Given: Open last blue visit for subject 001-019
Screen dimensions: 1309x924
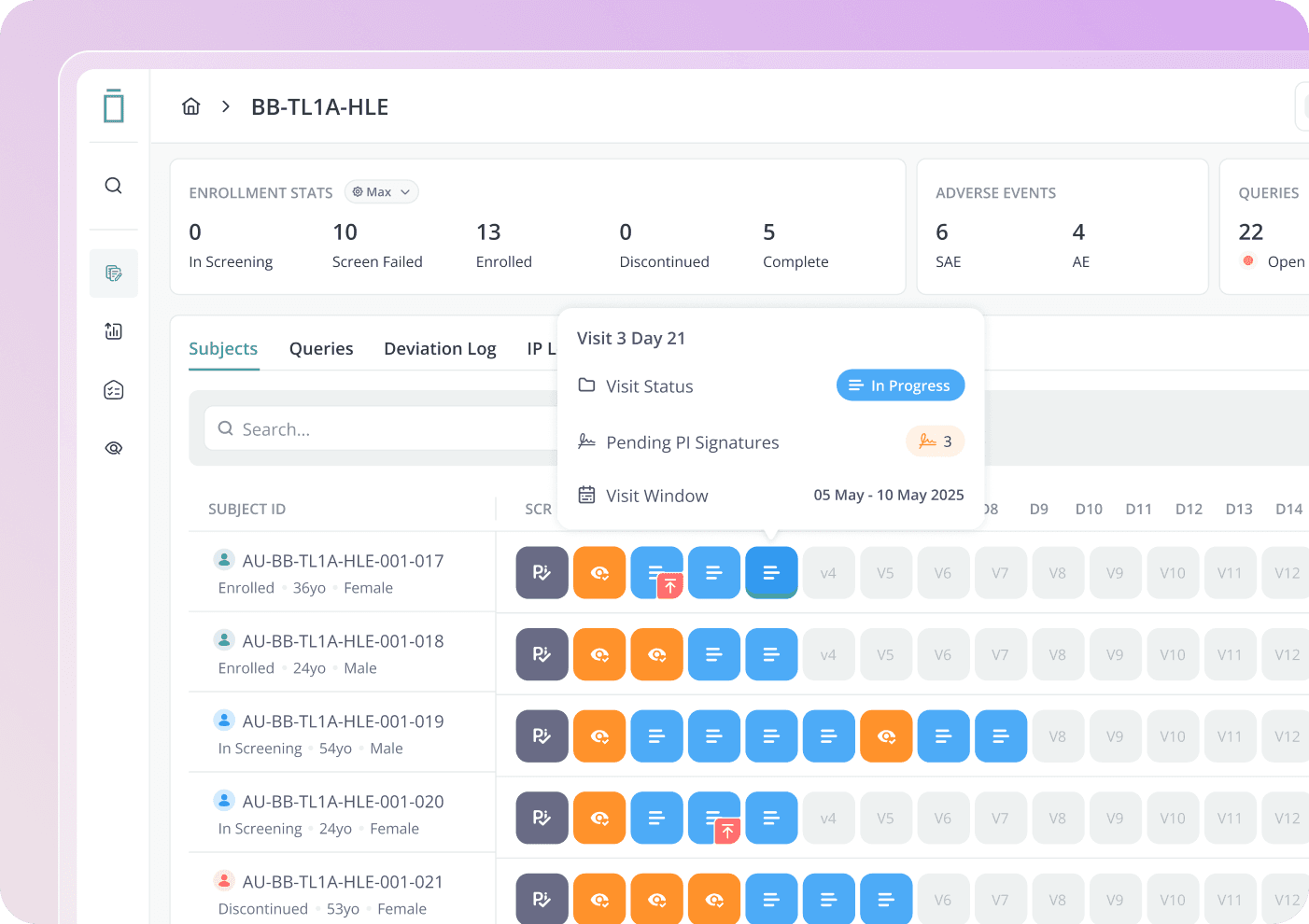Looking at the screenshot, I should click(1001, 736).
